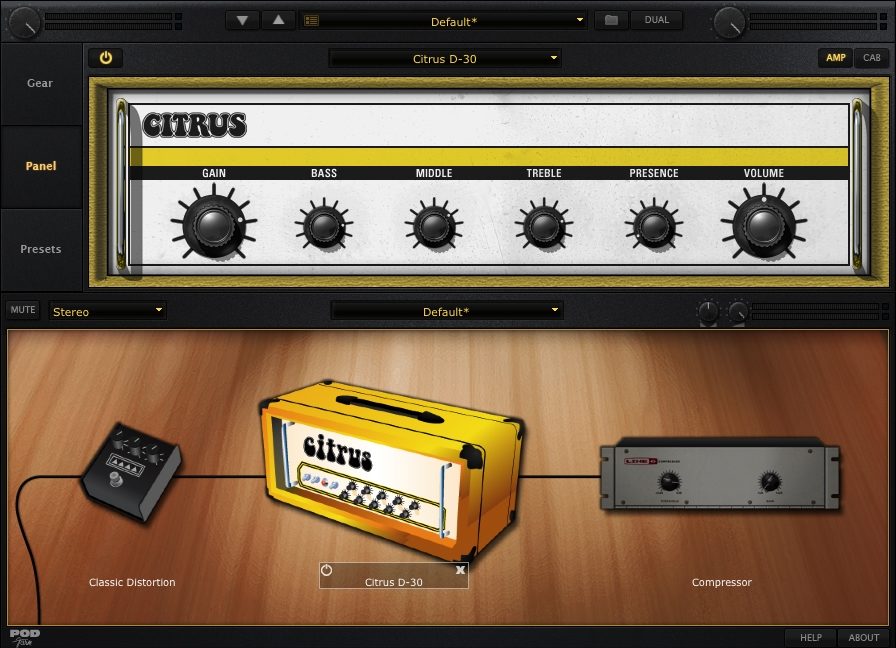896x648 pixels.
Task: Enable DUAL tone mode
Action: (657, 20)
